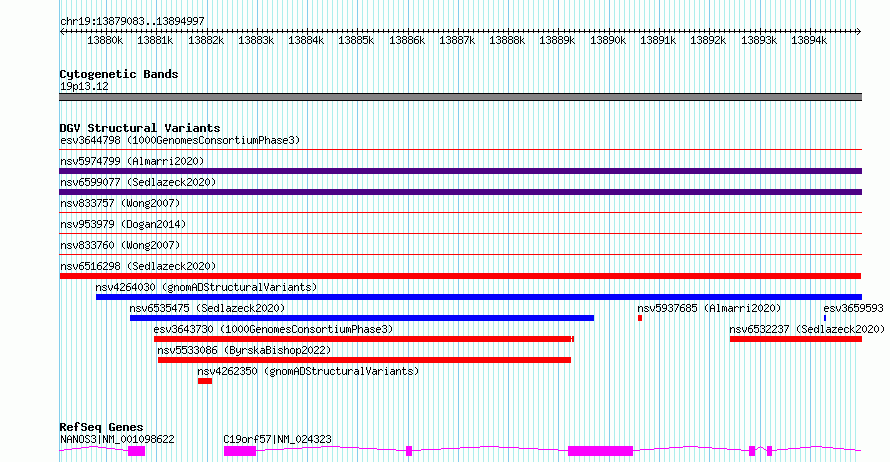This screenshot has height=462, width=890.
Task: Click the purple bar of nsv5974799
Action: click(460, 171)
